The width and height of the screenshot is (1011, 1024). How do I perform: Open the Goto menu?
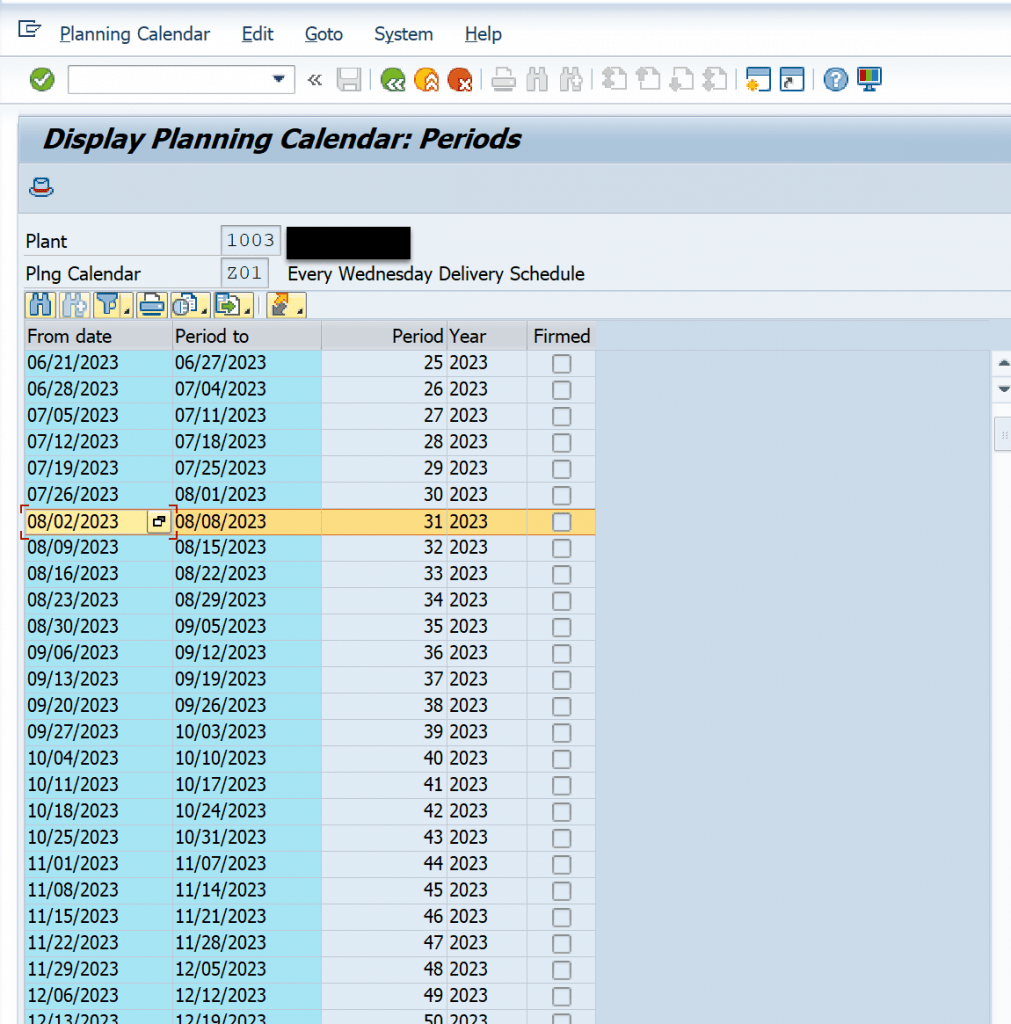click(323, 34)
